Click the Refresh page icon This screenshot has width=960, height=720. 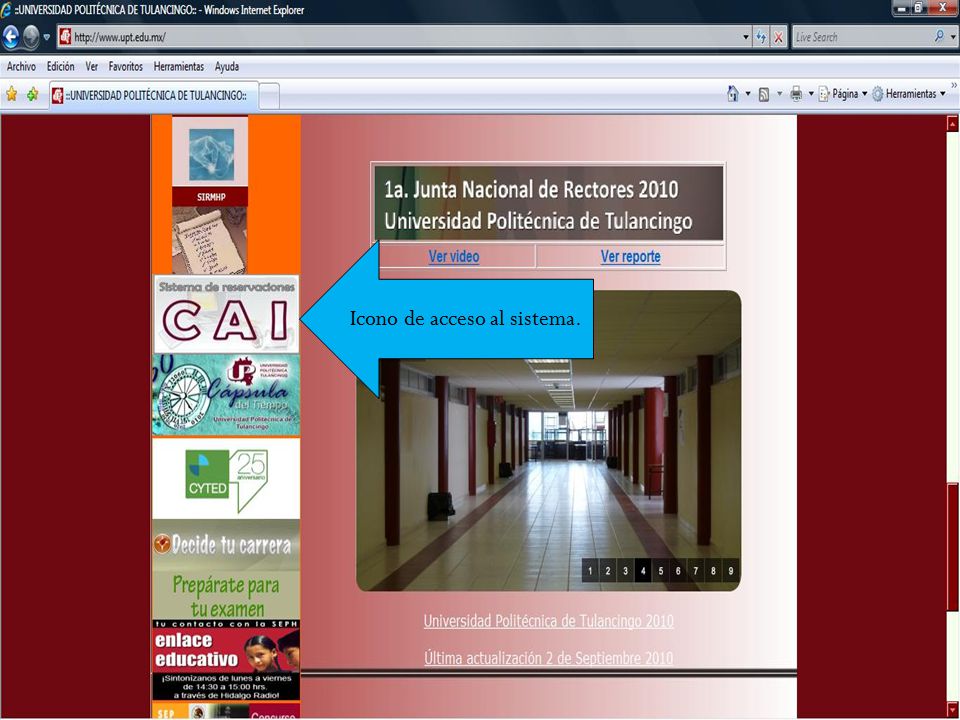(761, 37)
